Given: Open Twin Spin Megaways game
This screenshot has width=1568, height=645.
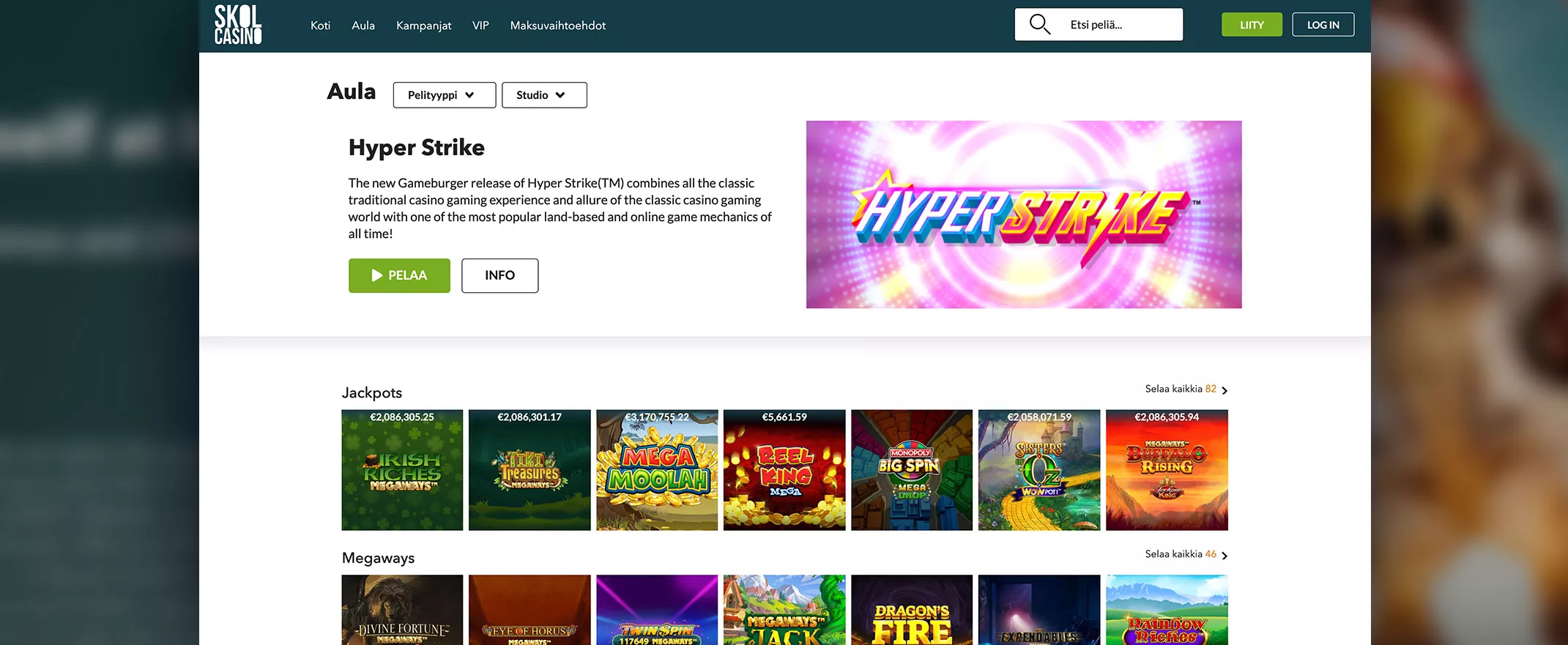Looking at the screenshot, I should 657,610.
